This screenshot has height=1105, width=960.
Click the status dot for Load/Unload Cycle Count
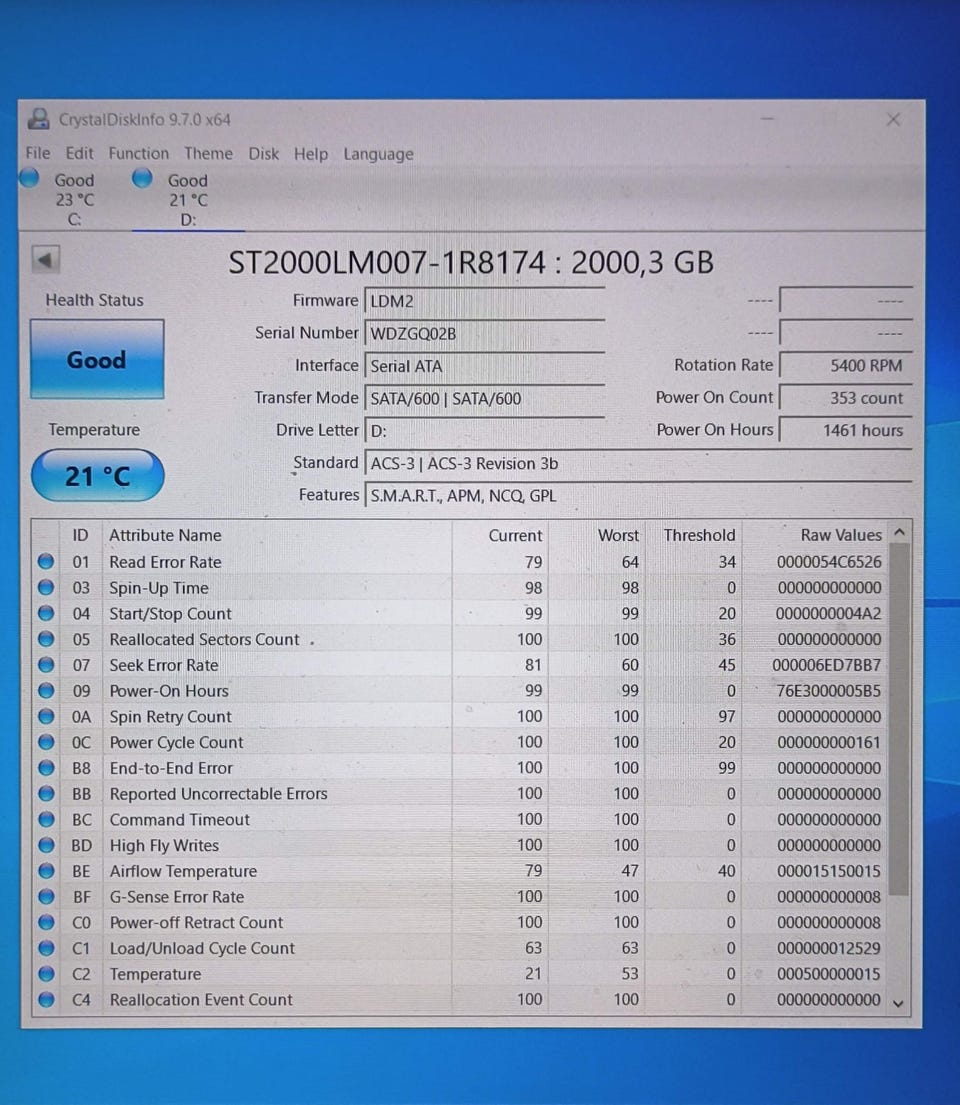pos(46,948)
